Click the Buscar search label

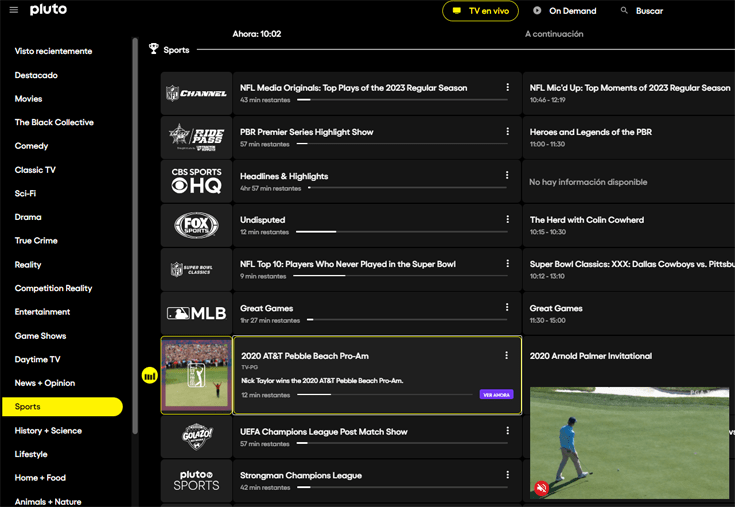649,11
